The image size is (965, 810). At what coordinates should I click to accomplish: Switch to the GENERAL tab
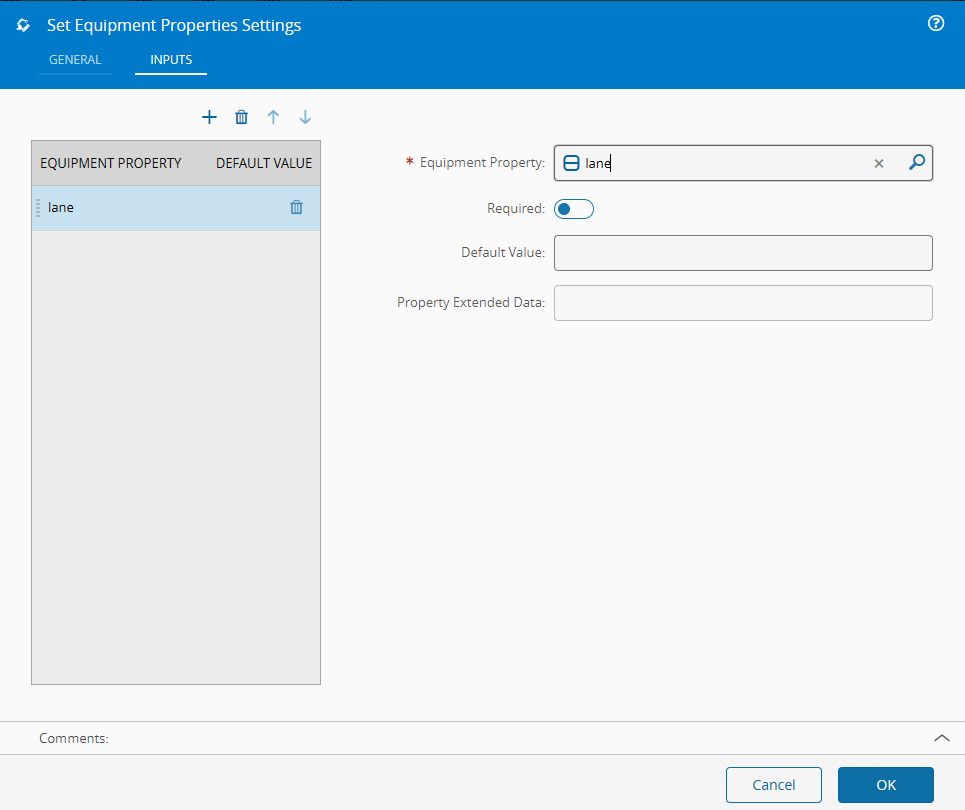[x=75, y=59]
